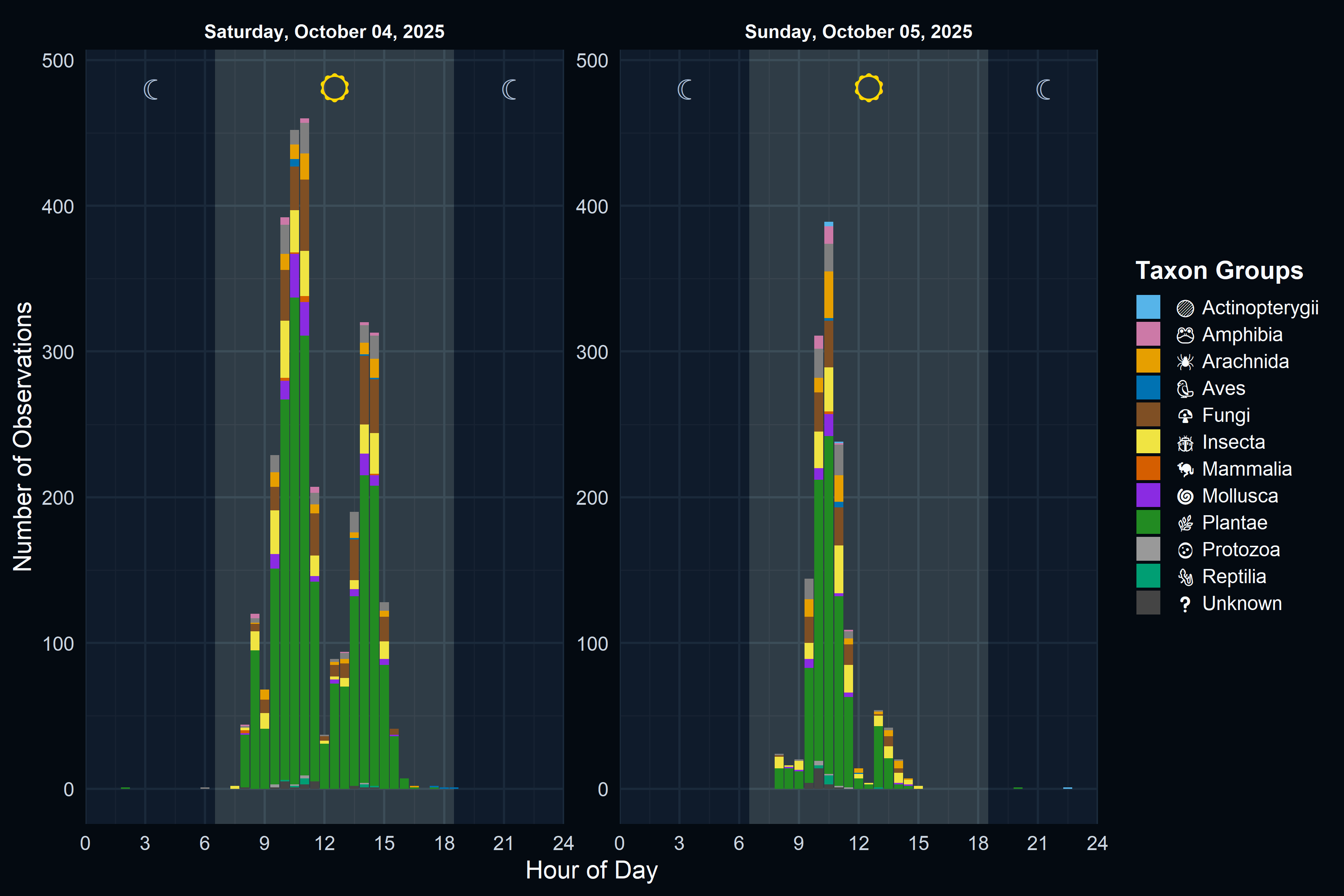
Task: Click the Reptilia lizard icon in legend
Action: click(1185, 576)
